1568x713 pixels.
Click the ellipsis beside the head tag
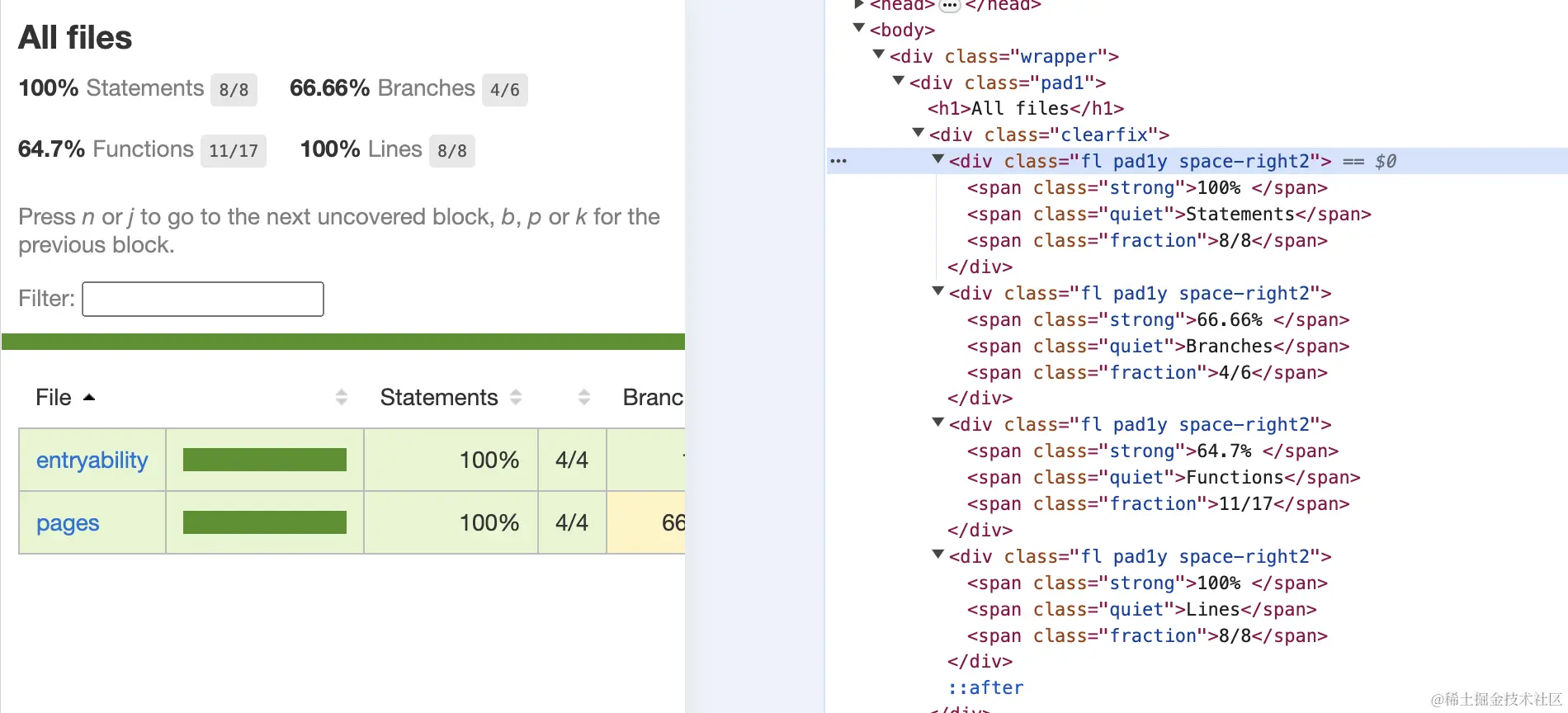950,5
